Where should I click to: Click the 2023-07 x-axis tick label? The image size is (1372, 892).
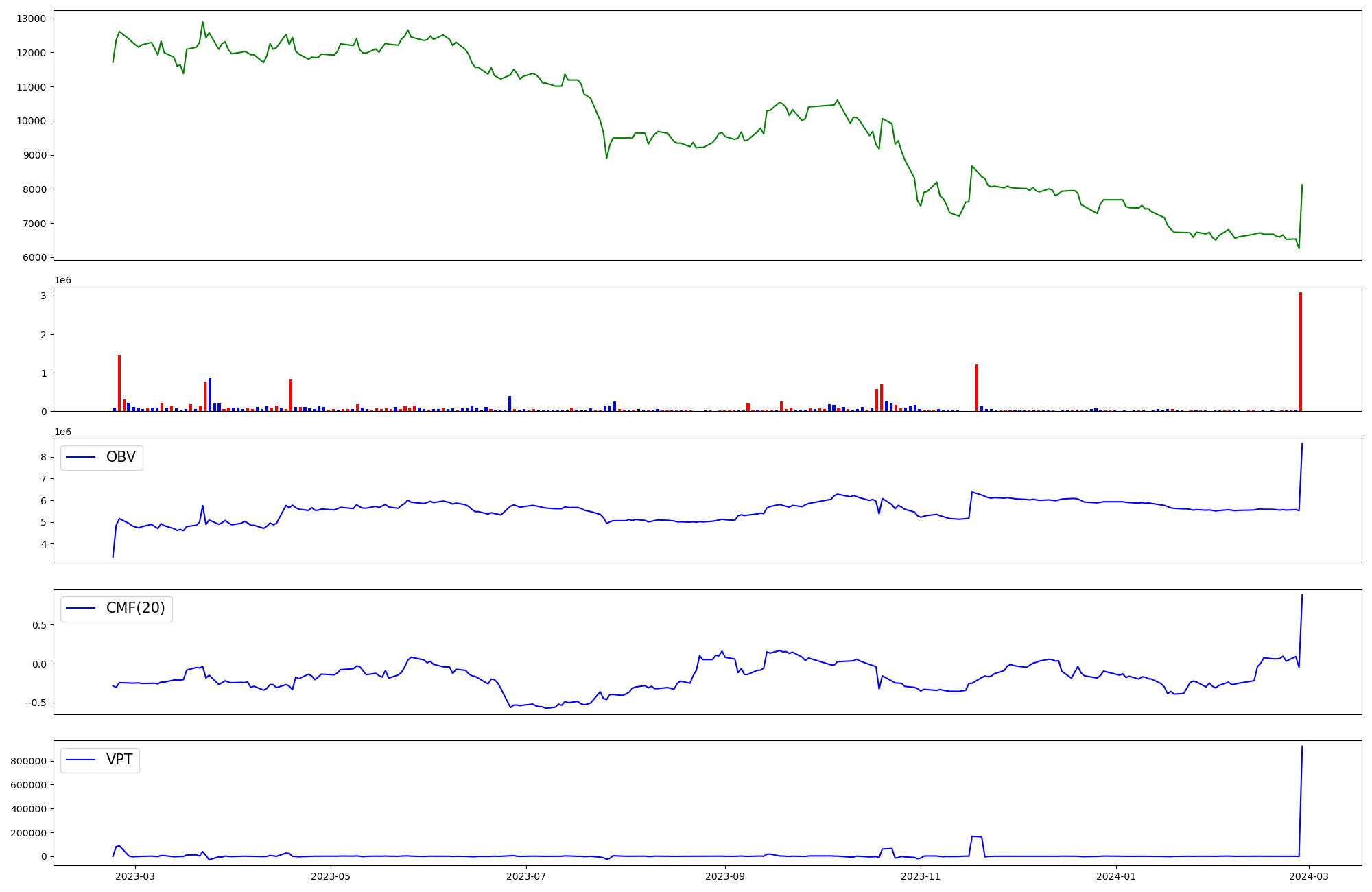click(527, 876)
